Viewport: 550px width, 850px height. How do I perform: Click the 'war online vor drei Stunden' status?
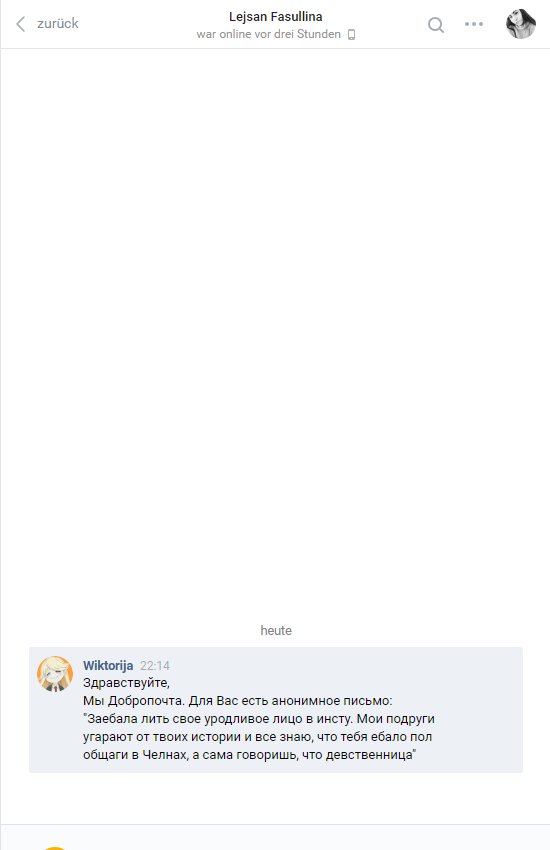[x=268, y=34]
